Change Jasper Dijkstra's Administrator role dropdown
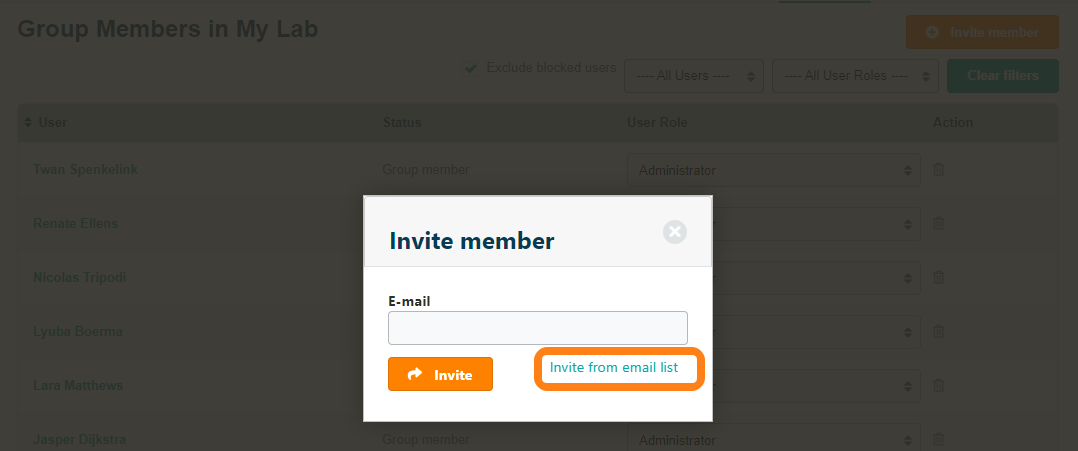The width and height of the screenshot is (1078, 451). (774, 439)
